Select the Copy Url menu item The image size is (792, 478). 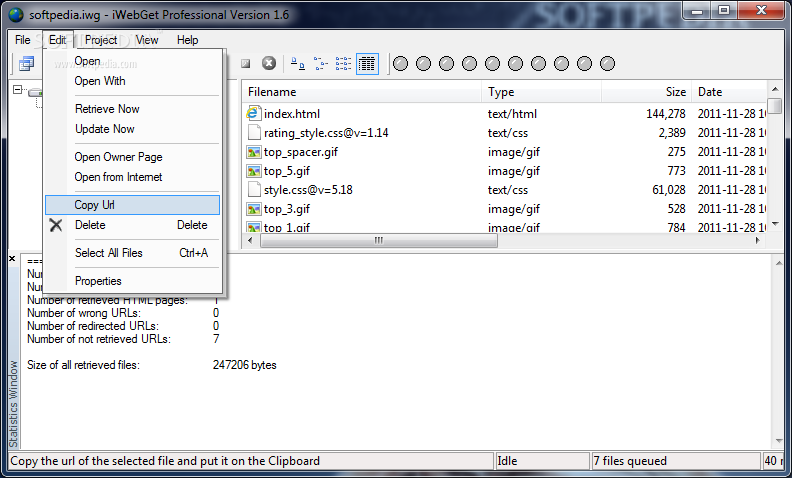coord(132,205)
